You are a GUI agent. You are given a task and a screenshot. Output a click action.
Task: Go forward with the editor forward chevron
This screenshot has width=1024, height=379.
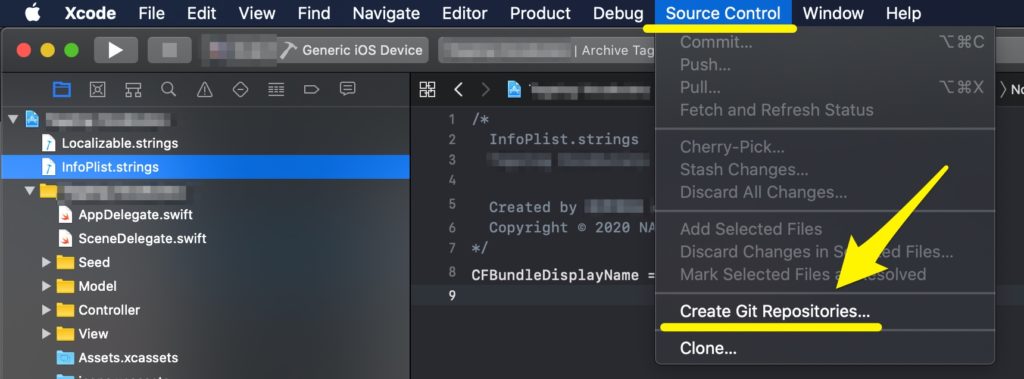pyautogui.click(x=485, y=90)
